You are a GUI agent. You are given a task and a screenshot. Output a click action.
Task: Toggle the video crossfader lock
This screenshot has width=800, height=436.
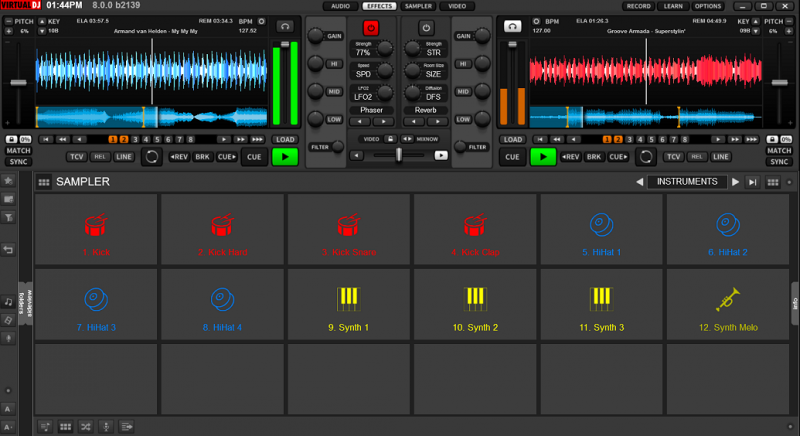point(390,139)
